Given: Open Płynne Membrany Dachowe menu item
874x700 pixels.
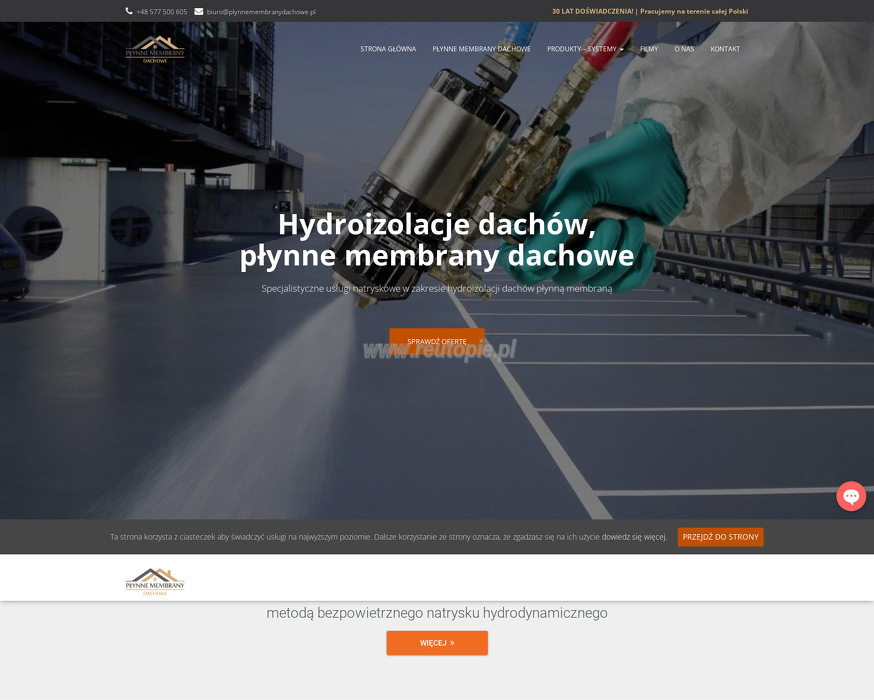Looking at the screenshot, I should (x=482, y=49).
